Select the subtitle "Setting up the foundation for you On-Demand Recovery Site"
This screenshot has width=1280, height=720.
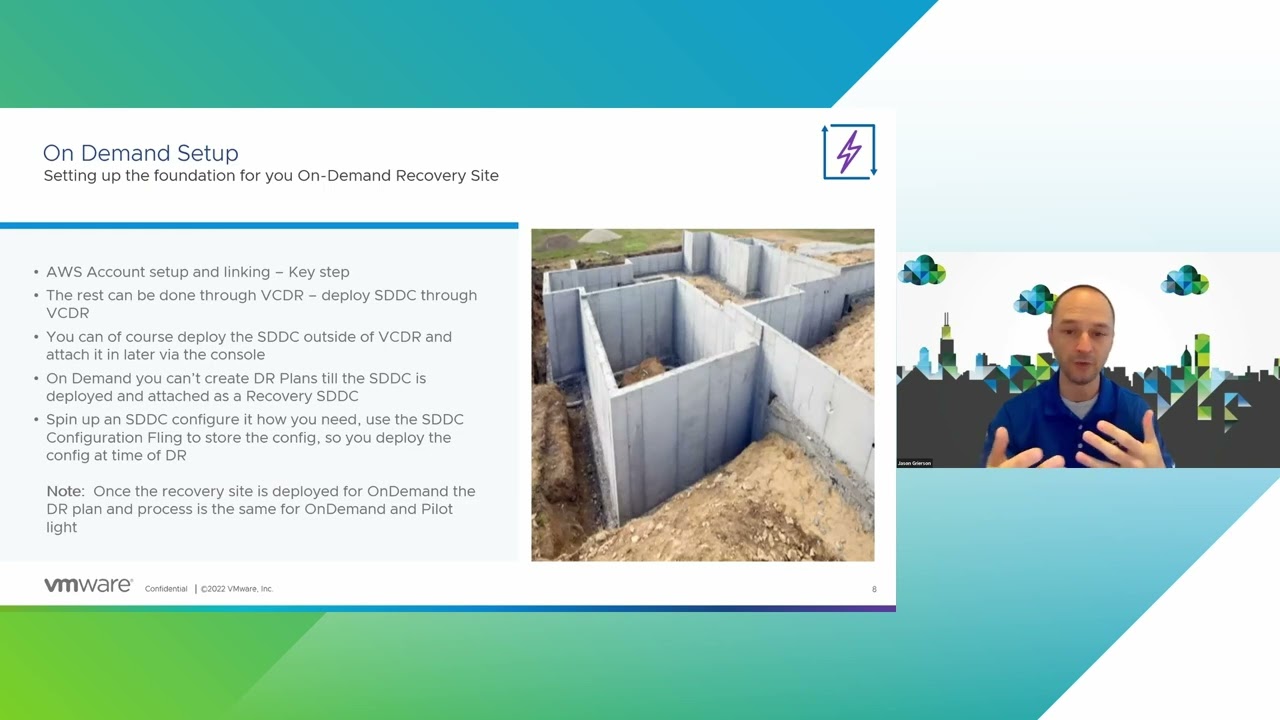[x=271, y=176]
